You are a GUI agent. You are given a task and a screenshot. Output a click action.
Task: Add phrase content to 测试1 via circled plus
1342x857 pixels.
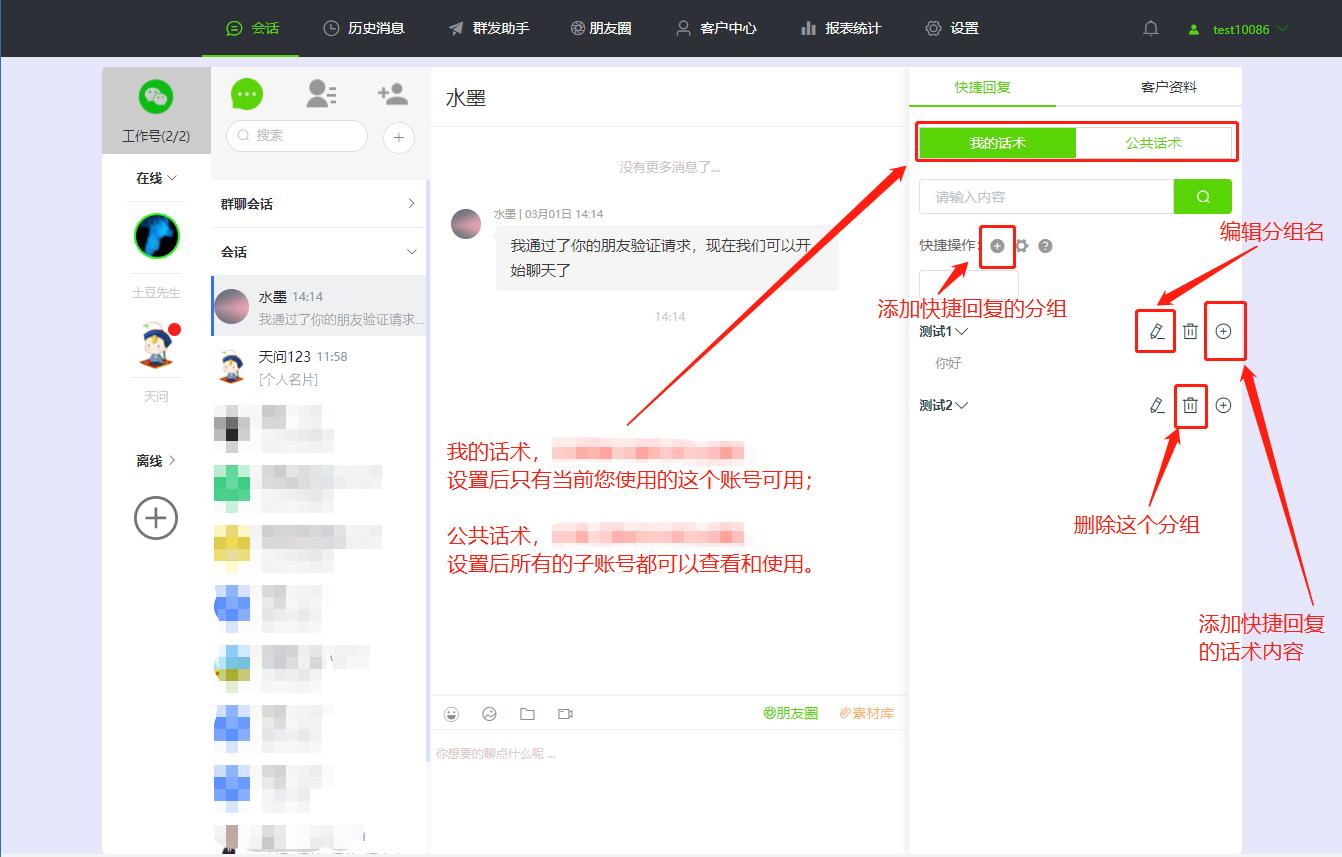tap(1225, 331)
